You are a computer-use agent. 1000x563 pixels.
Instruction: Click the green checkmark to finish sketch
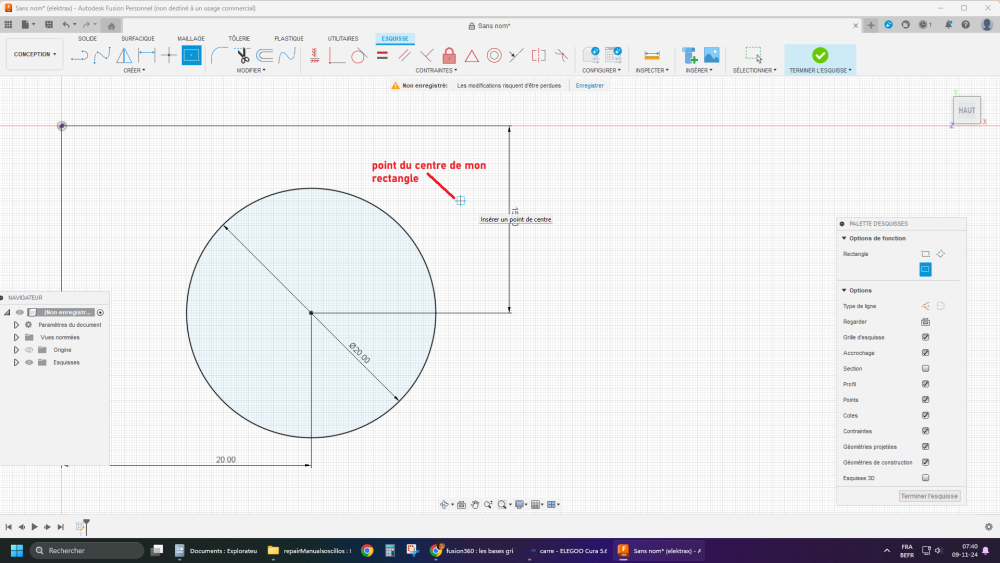pos(820,55)
